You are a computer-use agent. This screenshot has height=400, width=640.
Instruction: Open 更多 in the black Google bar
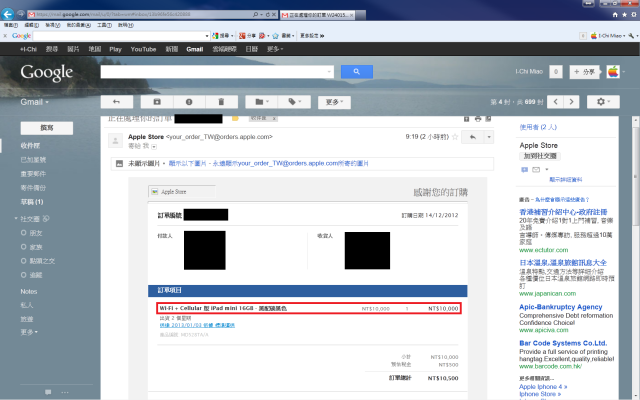pos(275,49)
